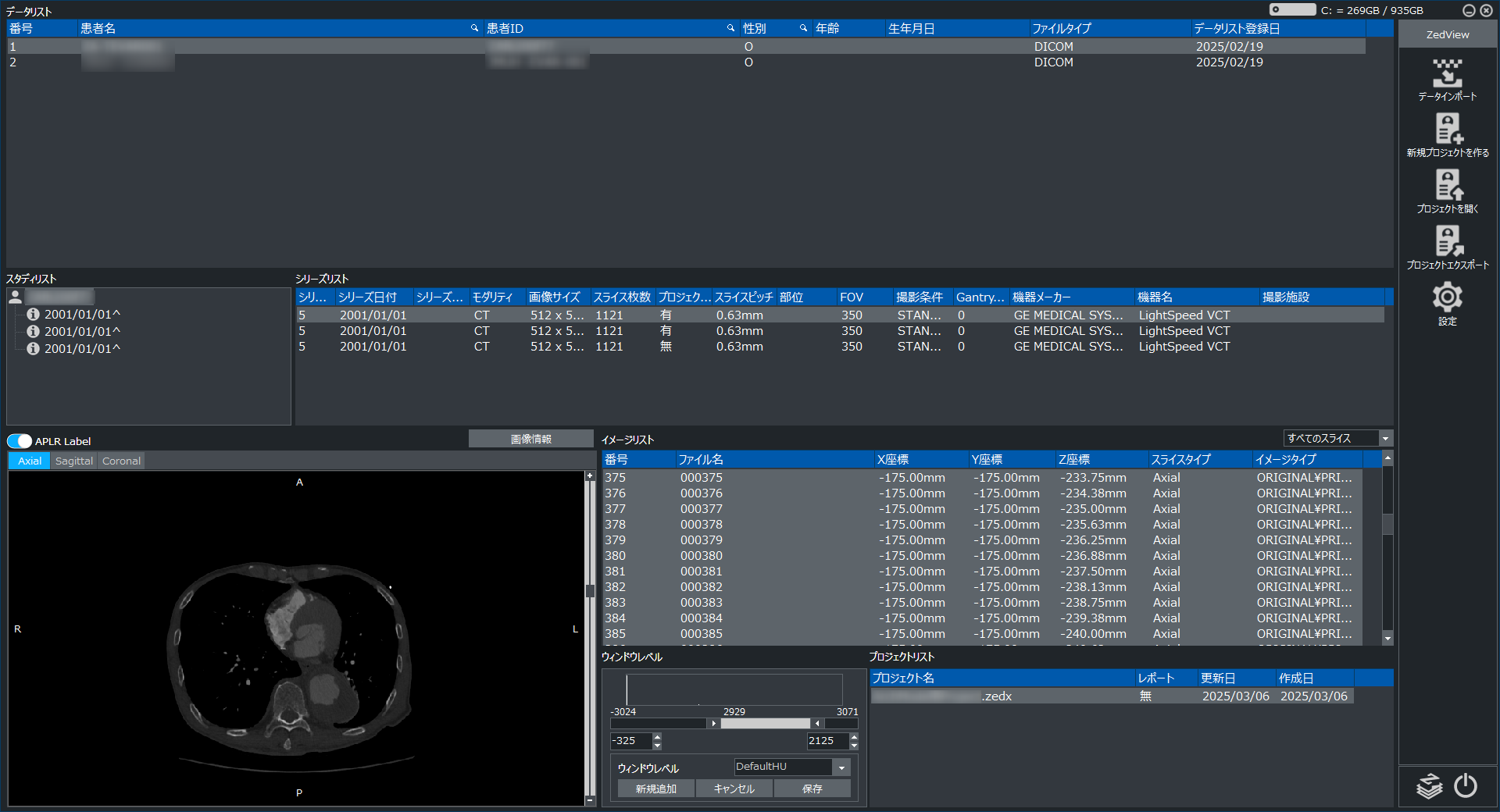Switch to the Axial view tab
Image resolution: width=1500 pixels, height=812 pixels.
[x=30, y=461]
